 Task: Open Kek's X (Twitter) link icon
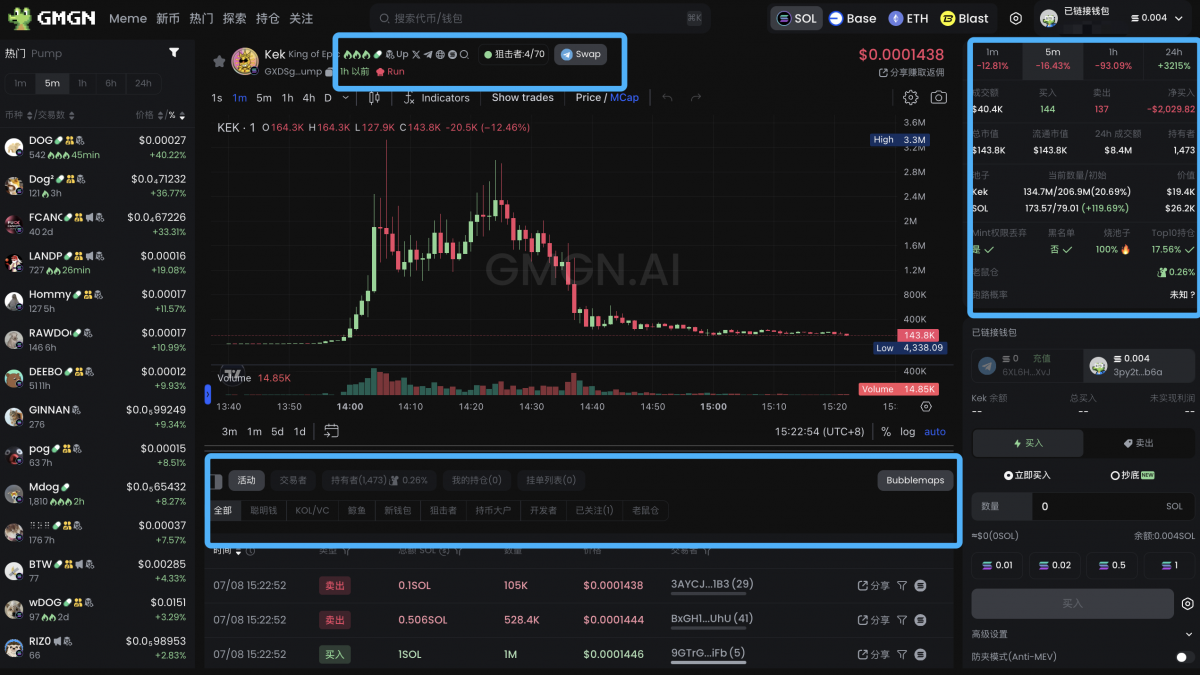[x=416, y=54]
